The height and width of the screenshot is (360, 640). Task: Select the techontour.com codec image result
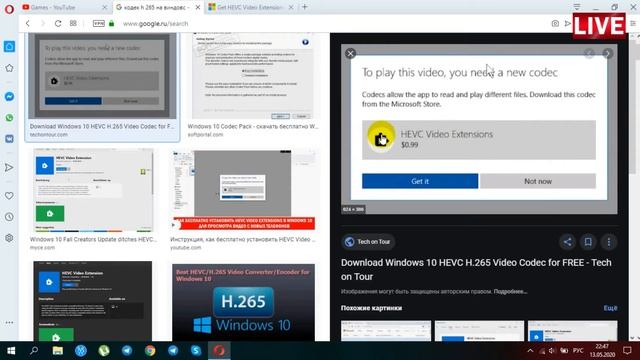click(x=102, y=76)
